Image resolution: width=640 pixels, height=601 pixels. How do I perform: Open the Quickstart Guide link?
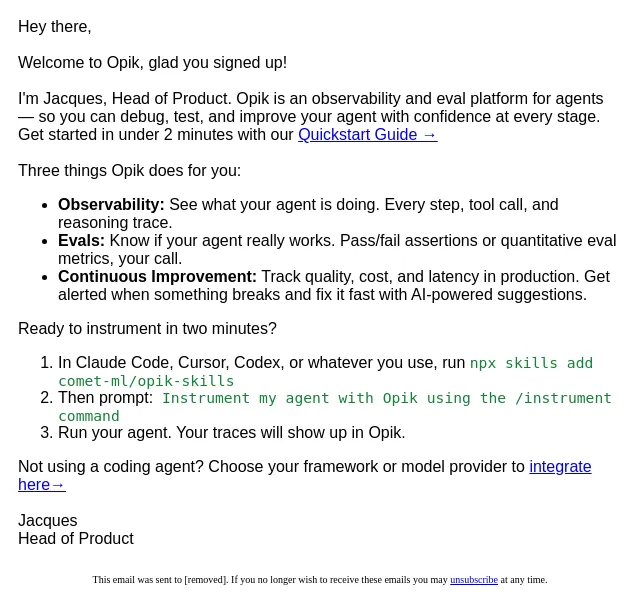point(367,134)
